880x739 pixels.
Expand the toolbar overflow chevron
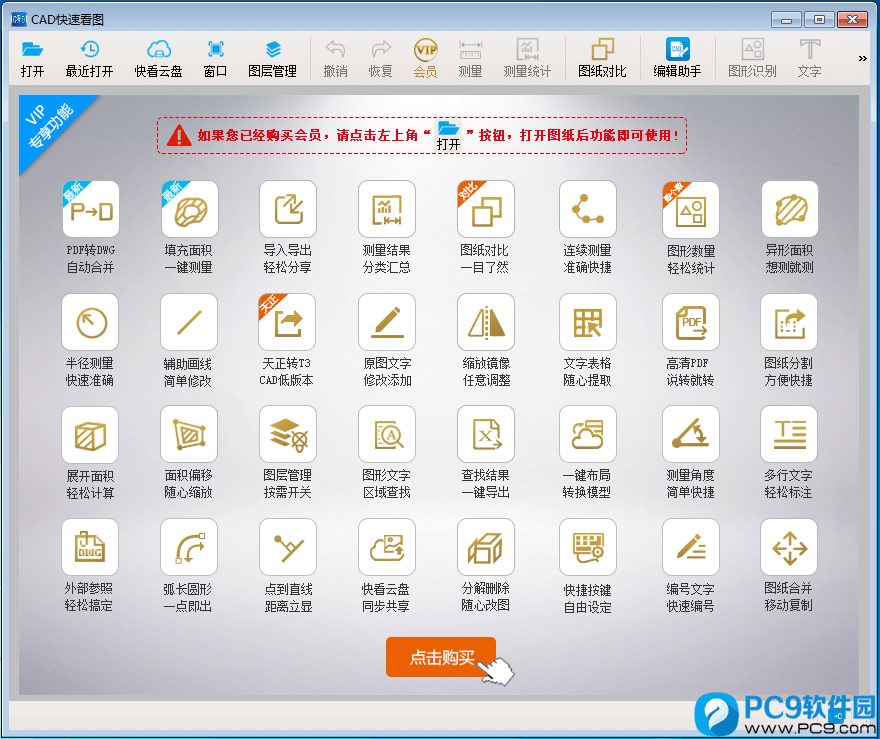click(863, 58)
